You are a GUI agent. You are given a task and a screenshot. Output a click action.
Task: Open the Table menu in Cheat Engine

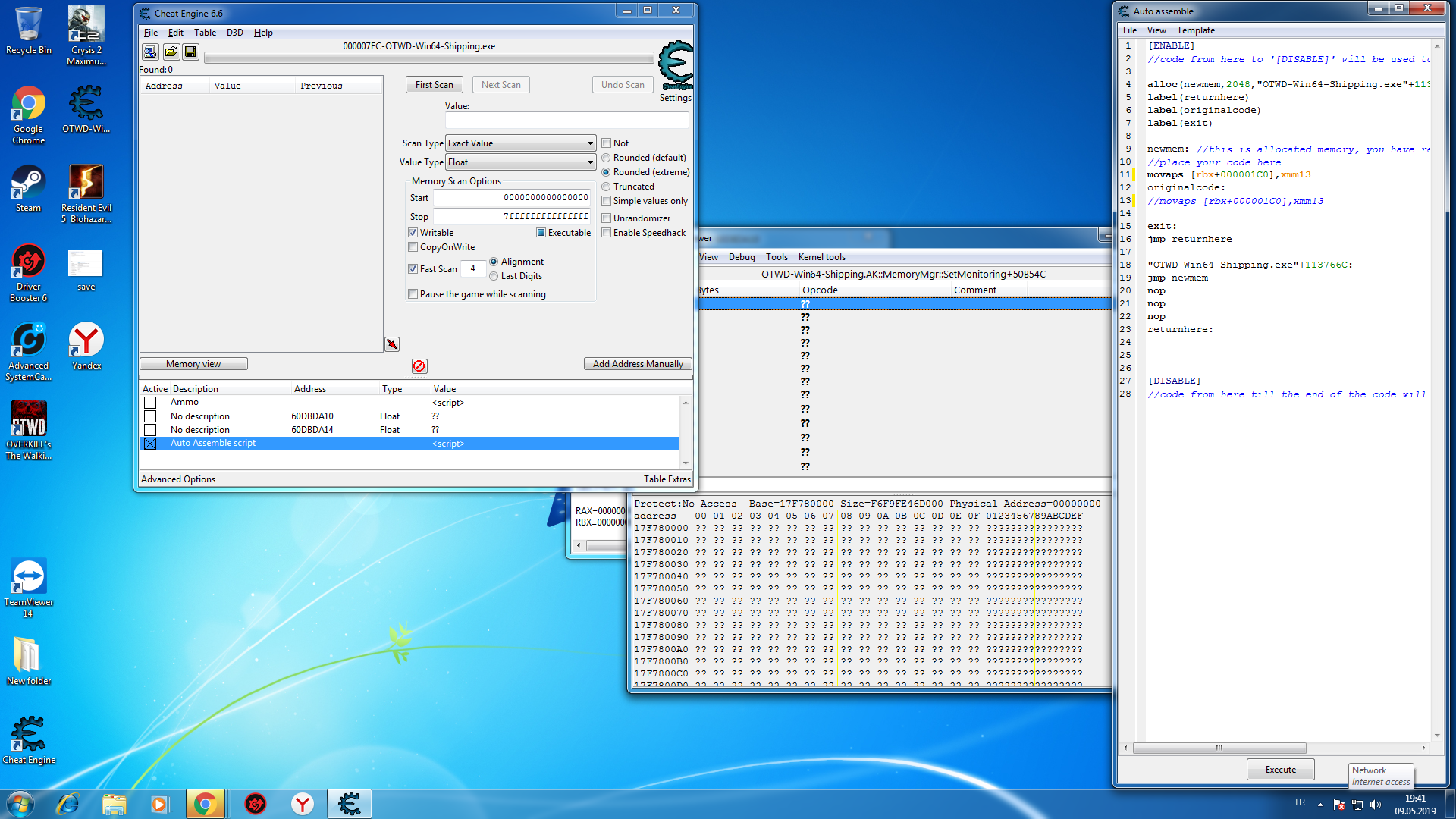click(205, 33)
